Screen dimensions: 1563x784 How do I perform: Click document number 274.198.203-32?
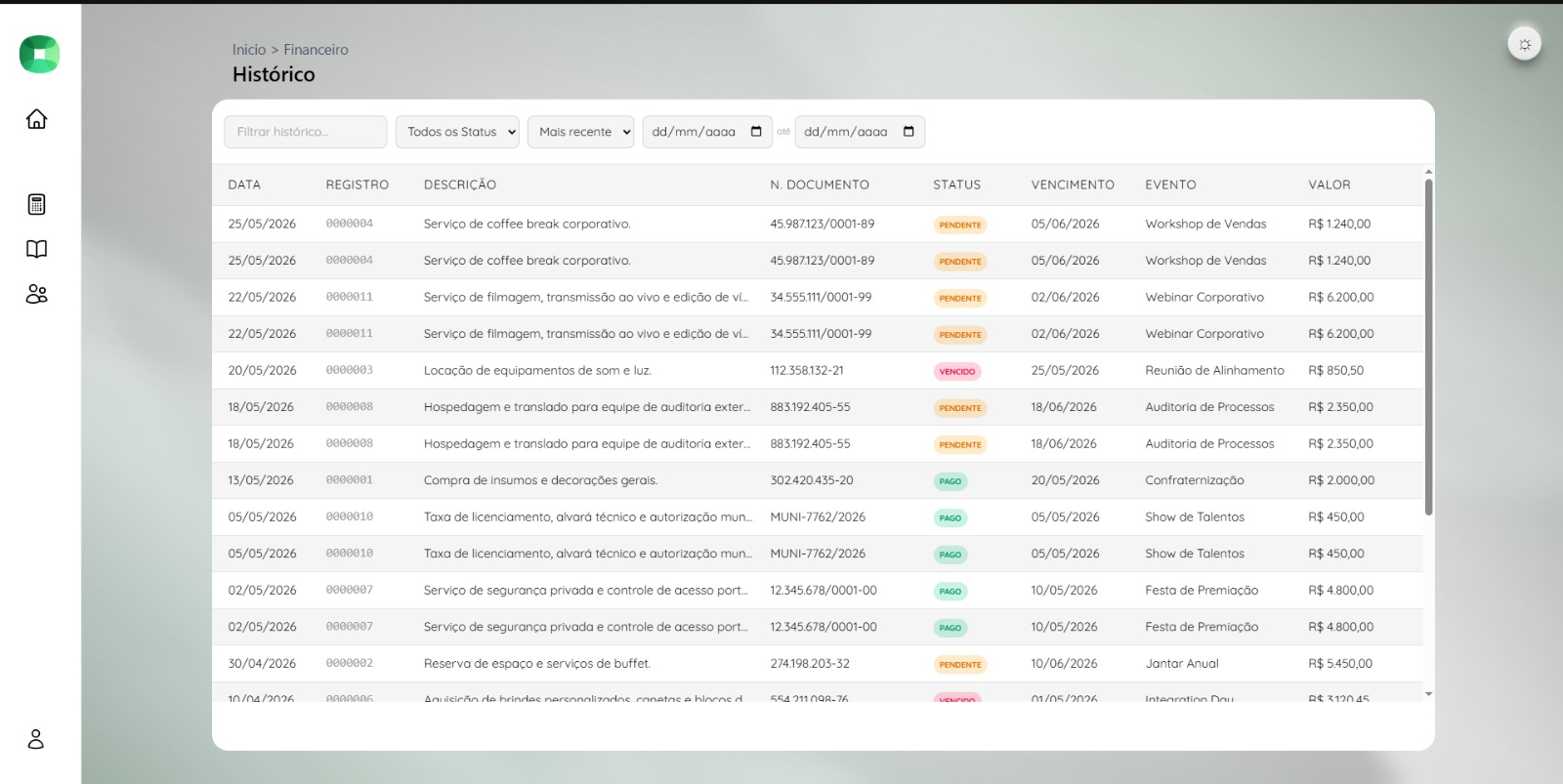pyautogui.click(x=809, y=664)
